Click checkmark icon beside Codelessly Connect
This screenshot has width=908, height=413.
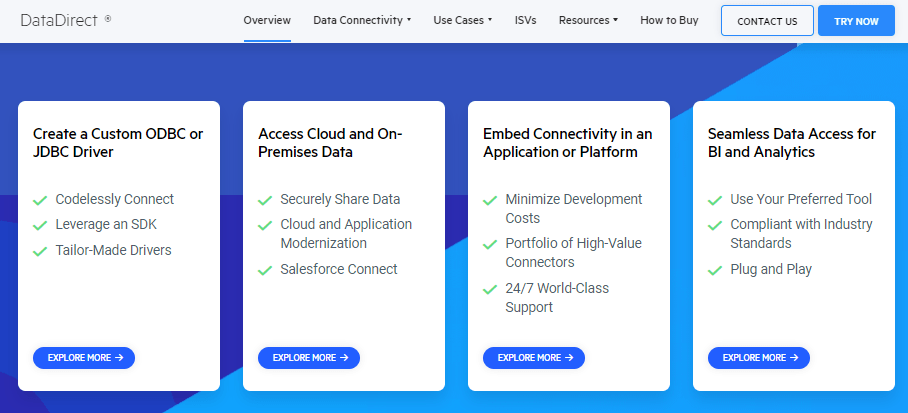coord(40,200)
